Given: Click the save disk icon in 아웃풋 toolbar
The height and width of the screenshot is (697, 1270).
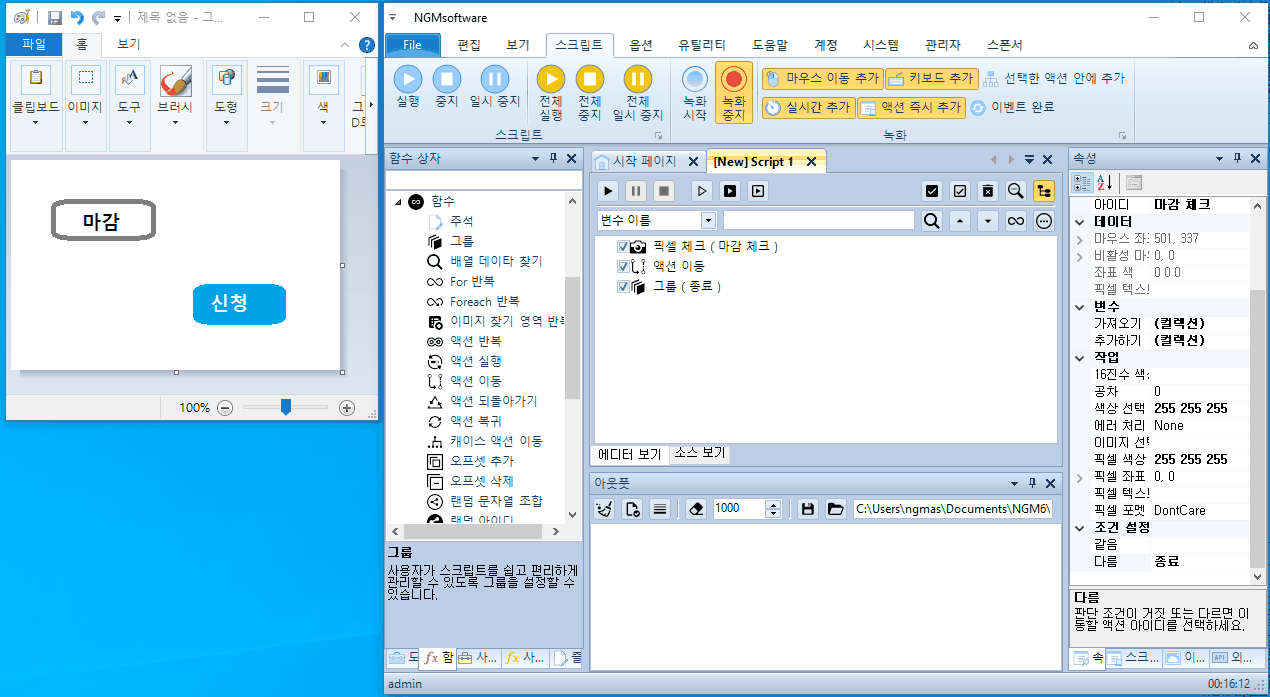Looking at the screenshot, I should [808, 508].
